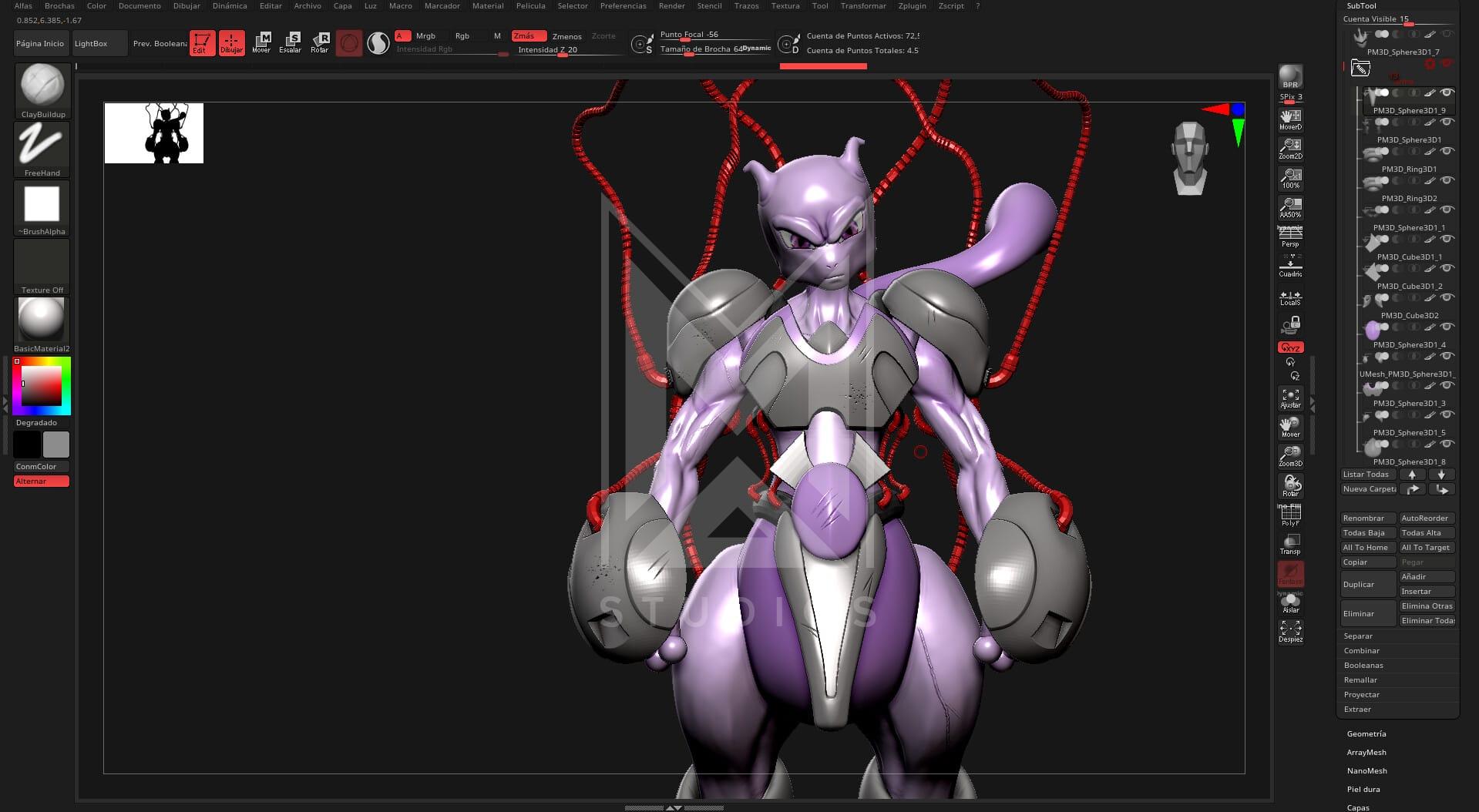Image resolution: width=1479 pixels, height=812 pixels.
Task: Click the BPR render button
Action: coord(1290,78)
